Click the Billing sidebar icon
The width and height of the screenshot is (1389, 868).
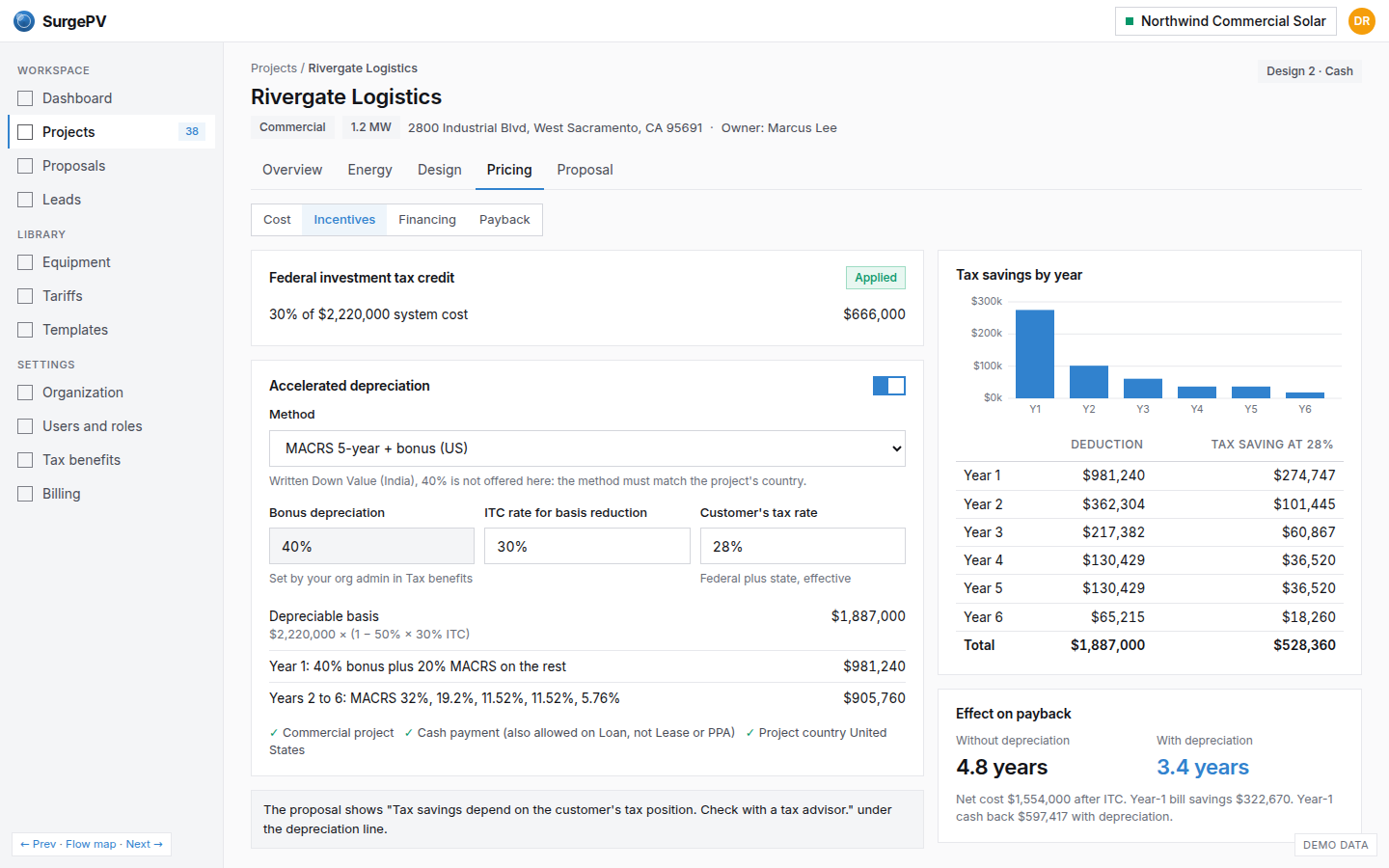pyautogui.click(x=25, y=494)
